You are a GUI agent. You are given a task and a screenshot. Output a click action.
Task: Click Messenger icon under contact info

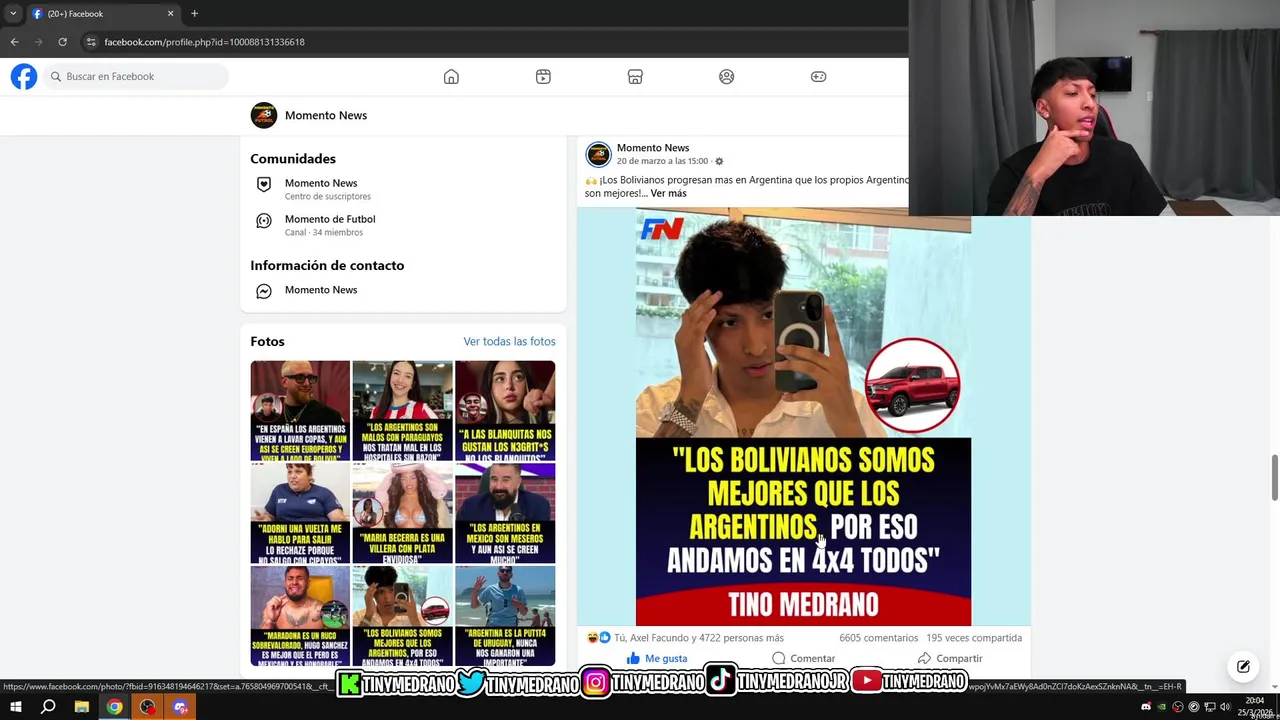point(264,291)
